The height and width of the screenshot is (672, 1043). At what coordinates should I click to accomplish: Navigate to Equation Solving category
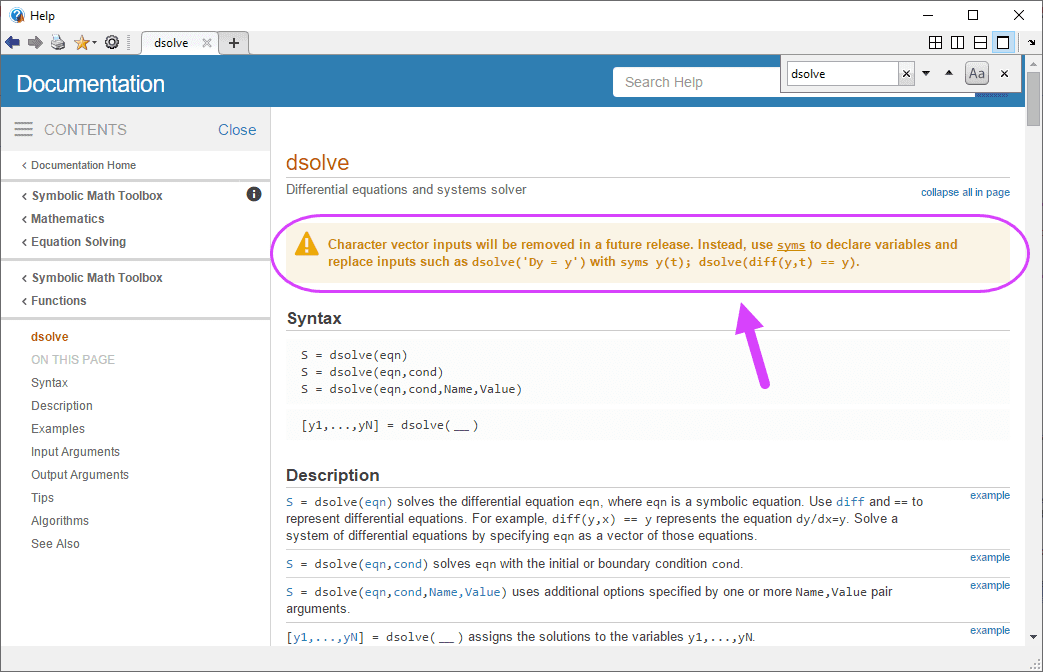[78, 242]
